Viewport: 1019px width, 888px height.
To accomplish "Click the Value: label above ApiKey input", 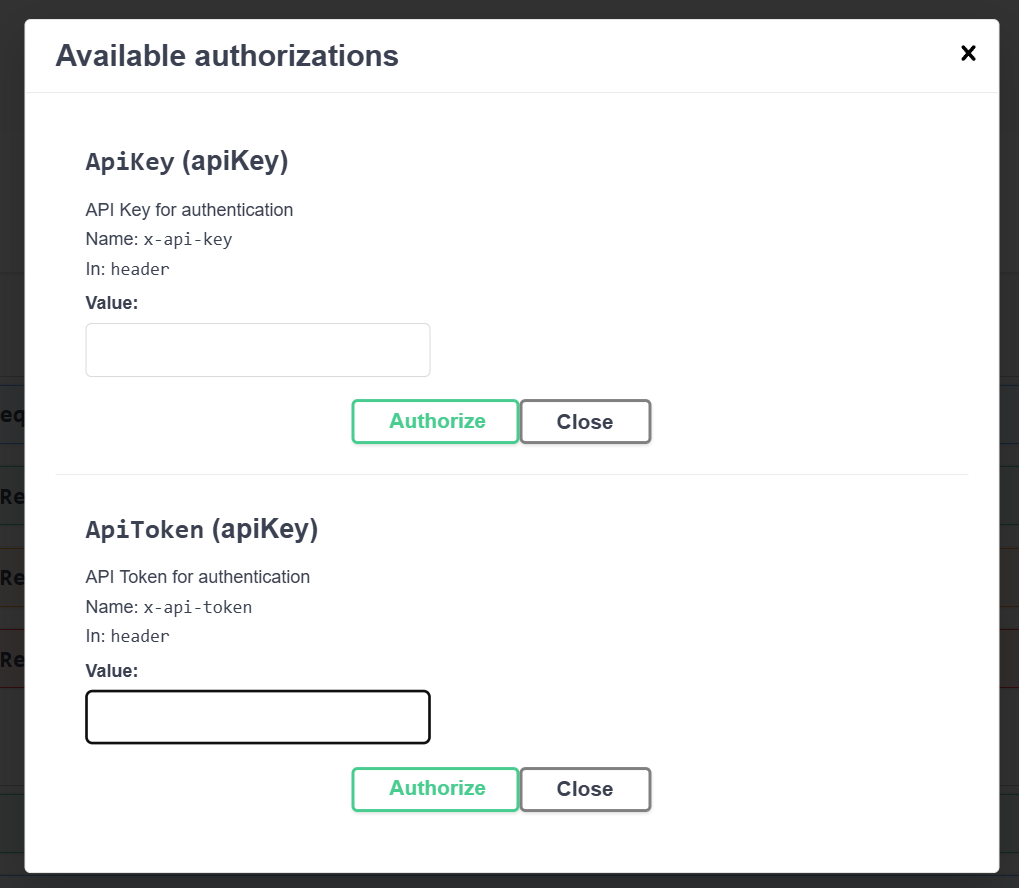I will pos(111,302).
